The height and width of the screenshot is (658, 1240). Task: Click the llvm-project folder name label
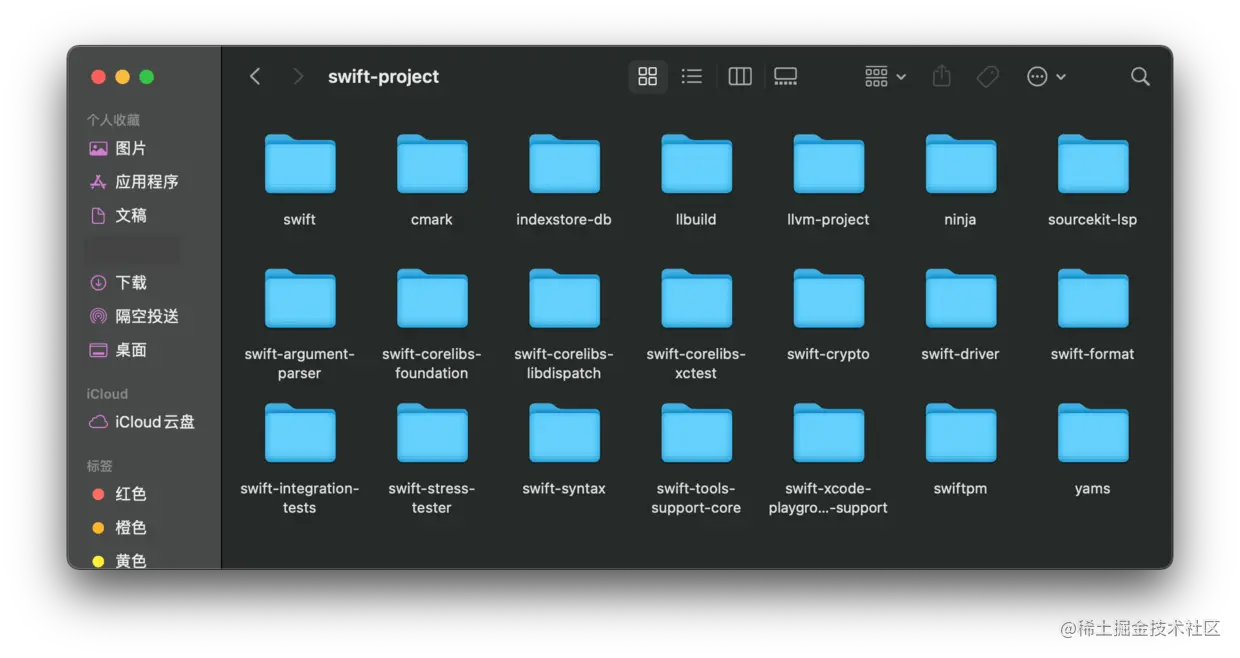point(828,220)
